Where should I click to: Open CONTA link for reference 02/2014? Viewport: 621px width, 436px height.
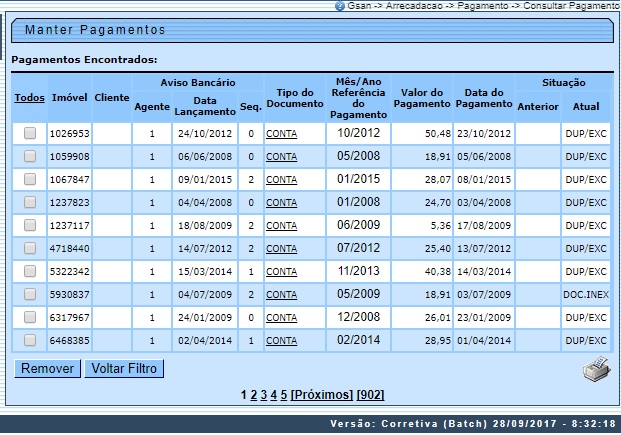click(281, 341)
